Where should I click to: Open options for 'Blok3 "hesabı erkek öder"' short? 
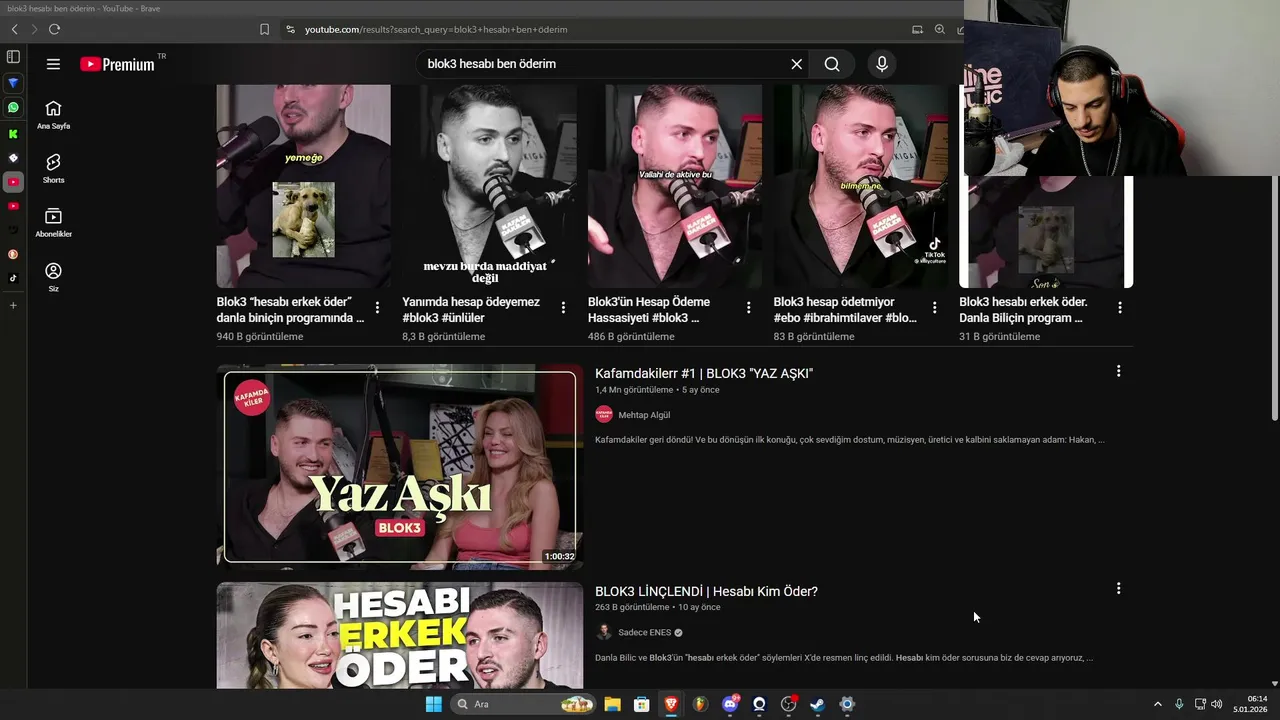coord(377,308)
